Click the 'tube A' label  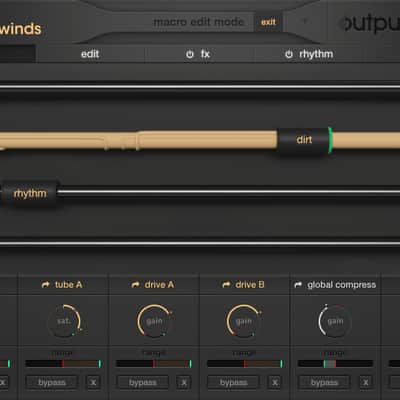[68, 285]
